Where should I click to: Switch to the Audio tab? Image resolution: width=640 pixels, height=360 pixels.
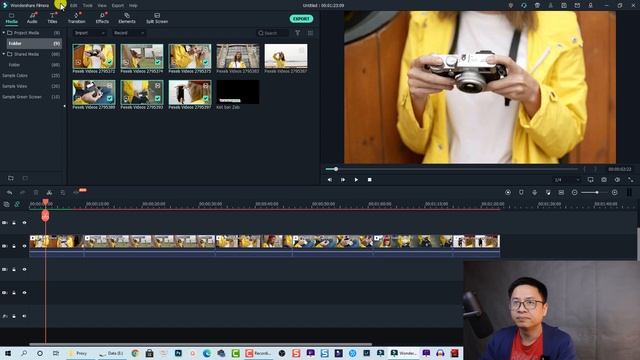tap(32, 18)
